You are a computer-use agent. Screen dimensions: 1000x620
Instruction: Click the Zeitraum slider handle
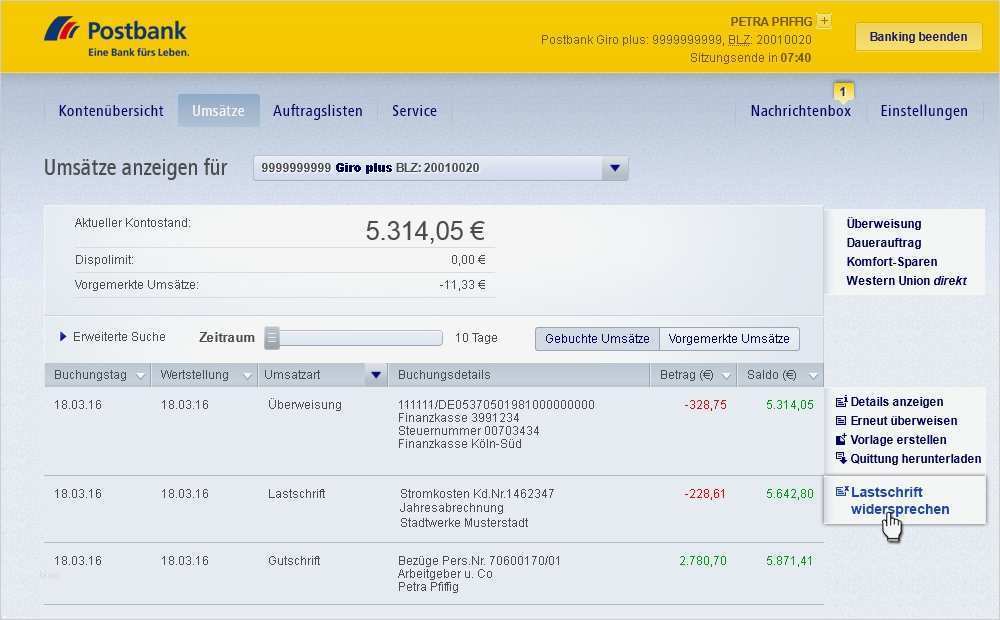pyautogui.click(x=272, y=337)
